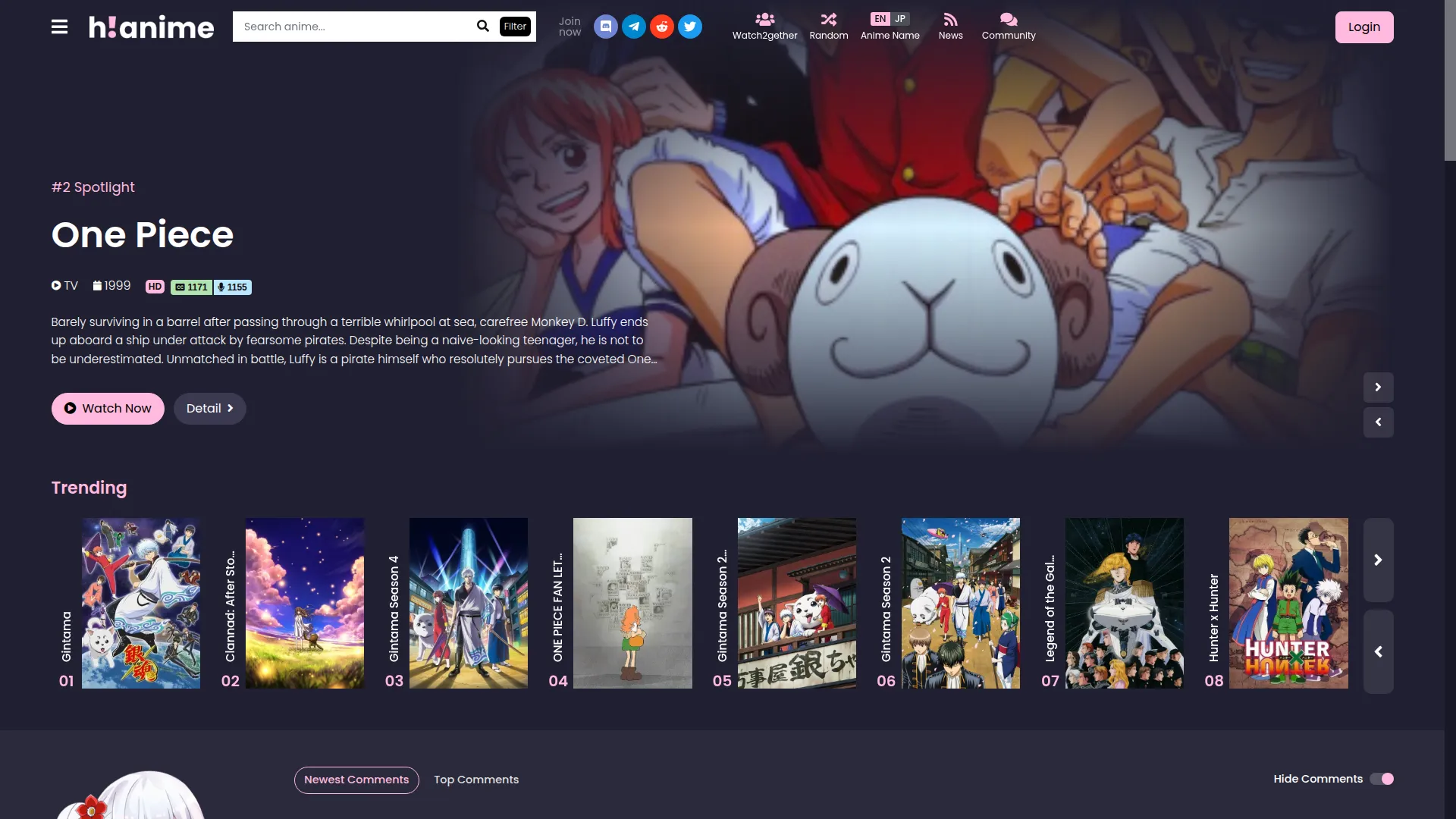Show next trending anime
Screen dimensions: 1456x819
click(1378, 560)
